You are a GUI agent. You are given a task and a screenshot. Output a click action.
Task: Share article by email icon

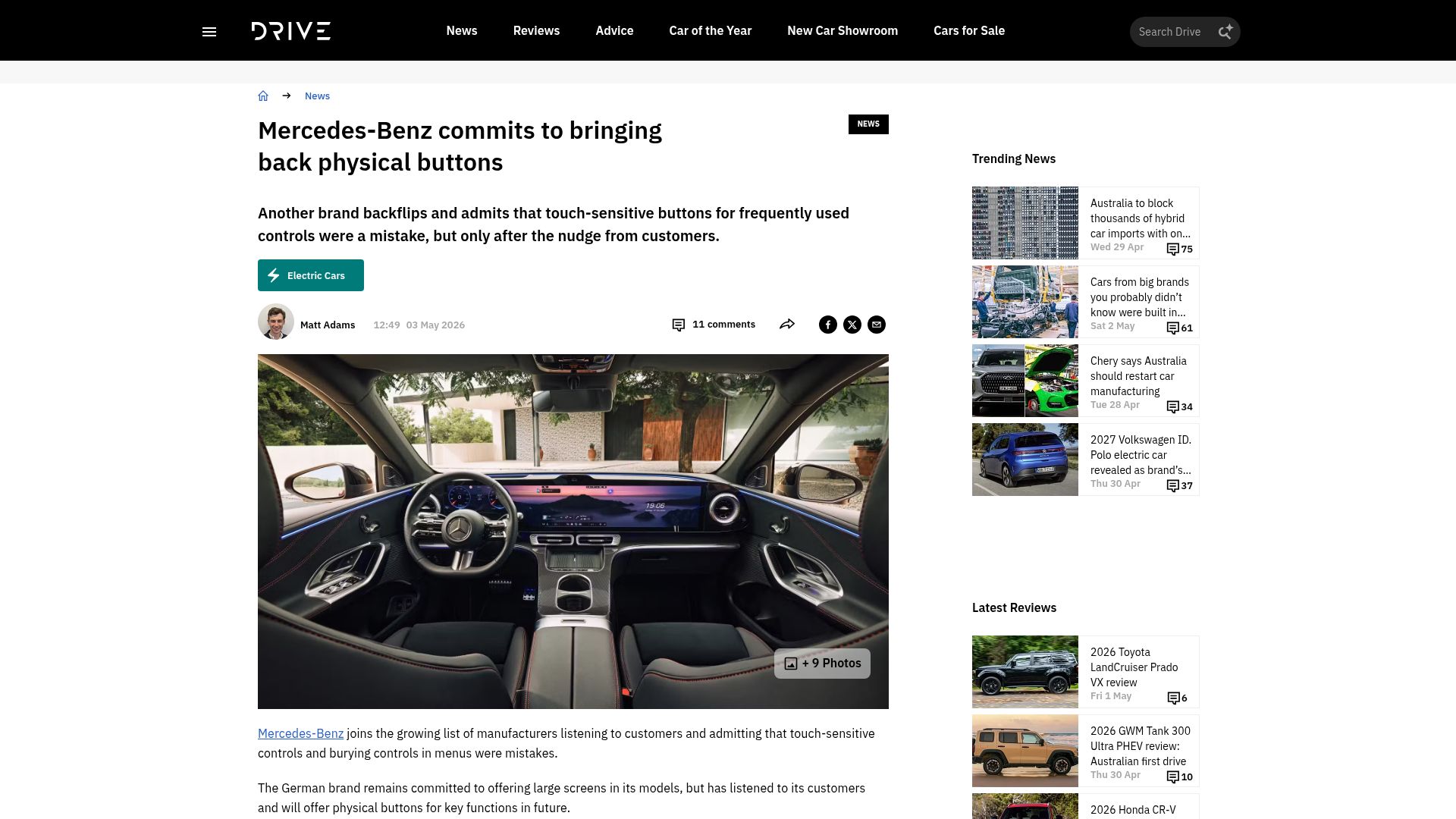click(x=877, y=325)
